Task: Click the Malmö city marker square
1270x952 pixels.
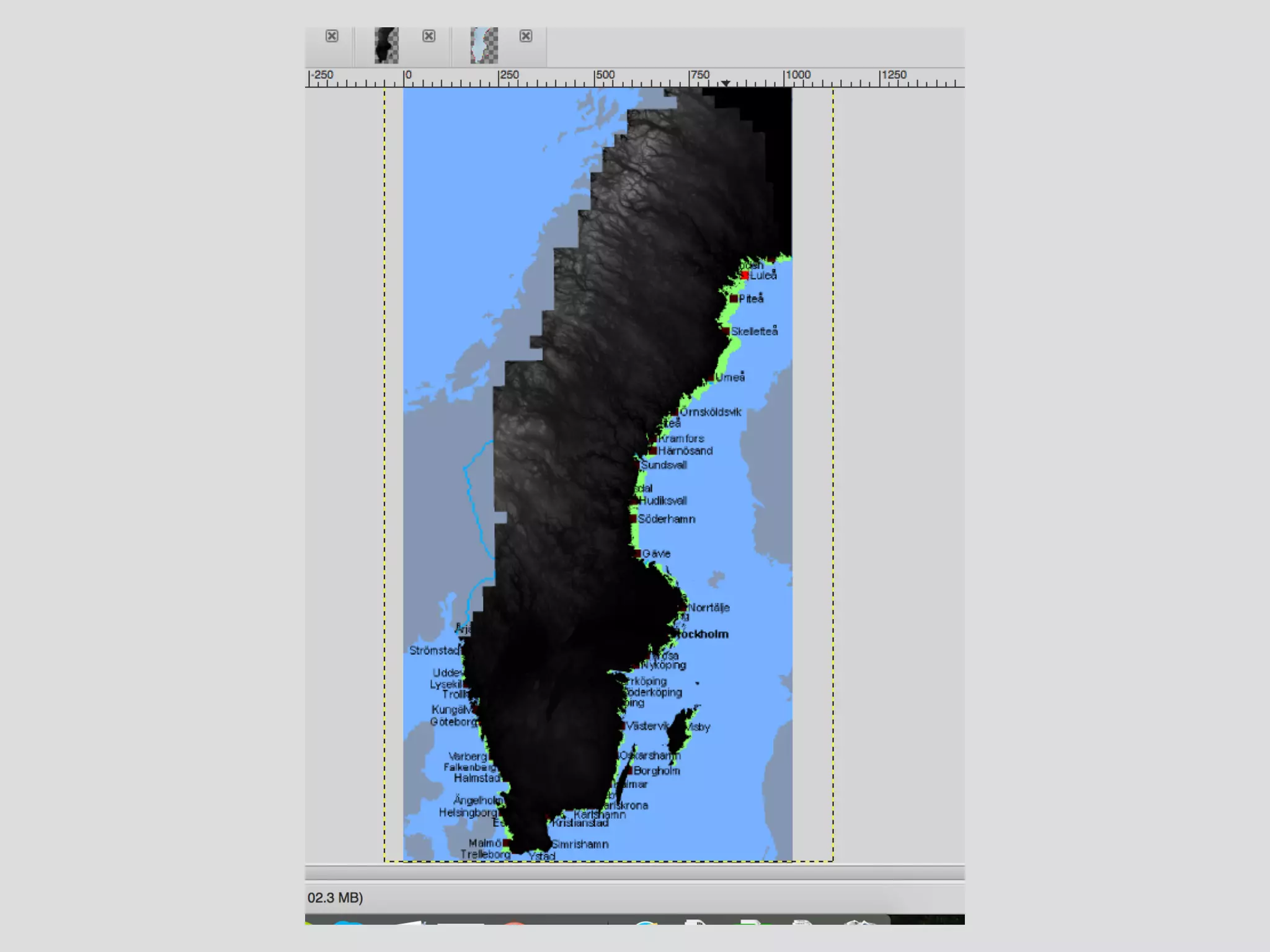Action: (506, 844)
